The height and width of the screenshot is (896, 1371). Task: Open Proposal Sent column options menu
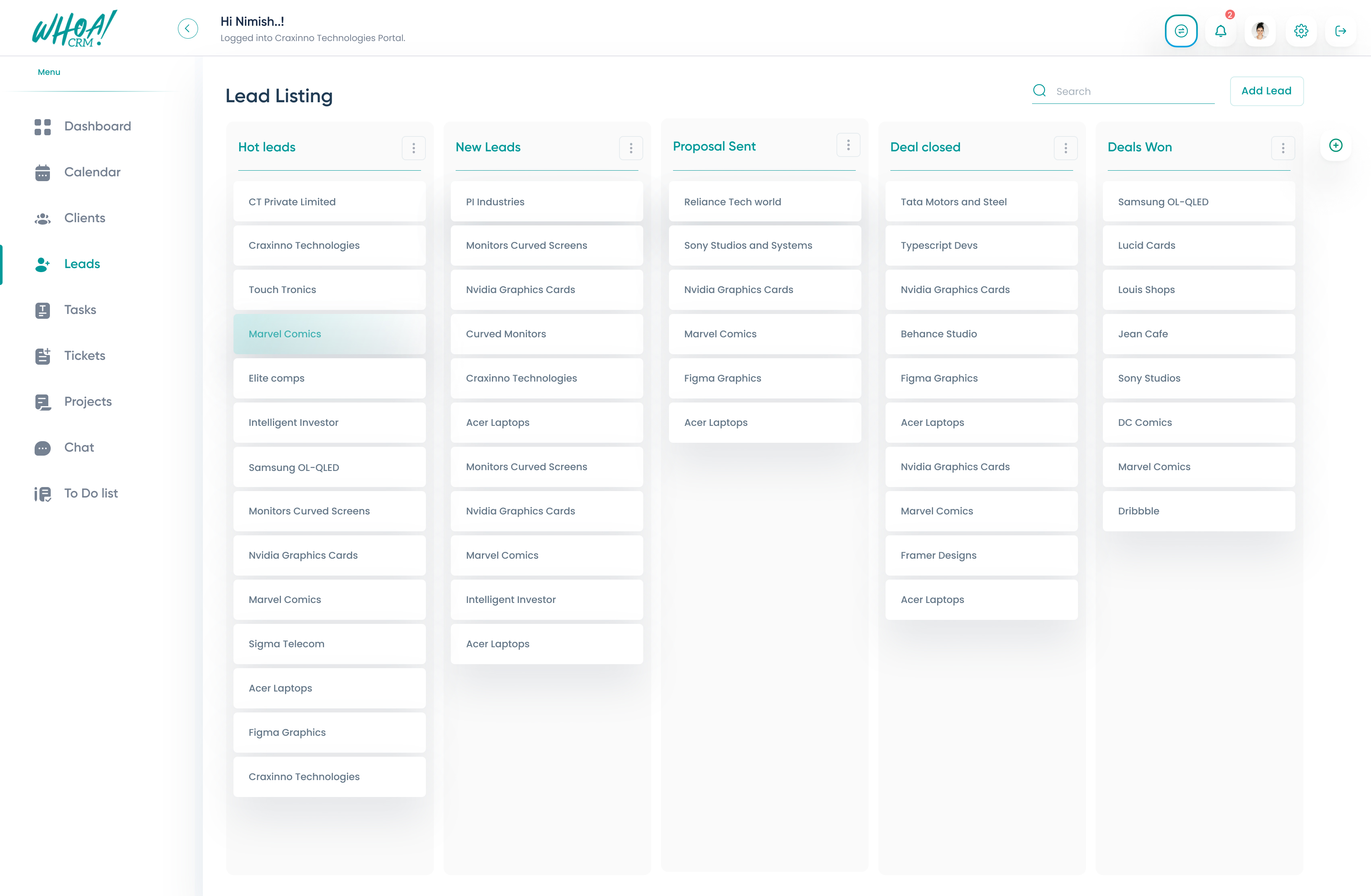tap(848, 145)
